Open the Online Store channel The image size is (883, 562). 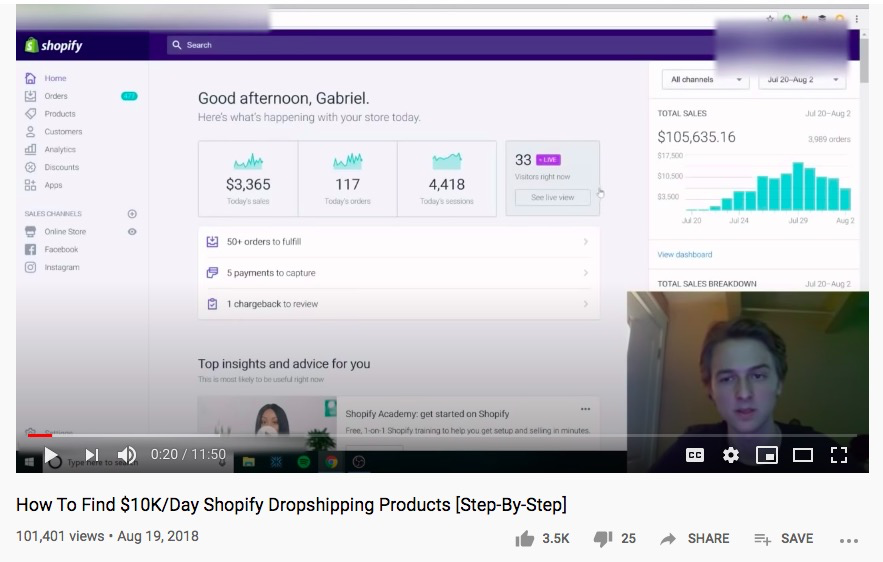(x=65, y=232)
